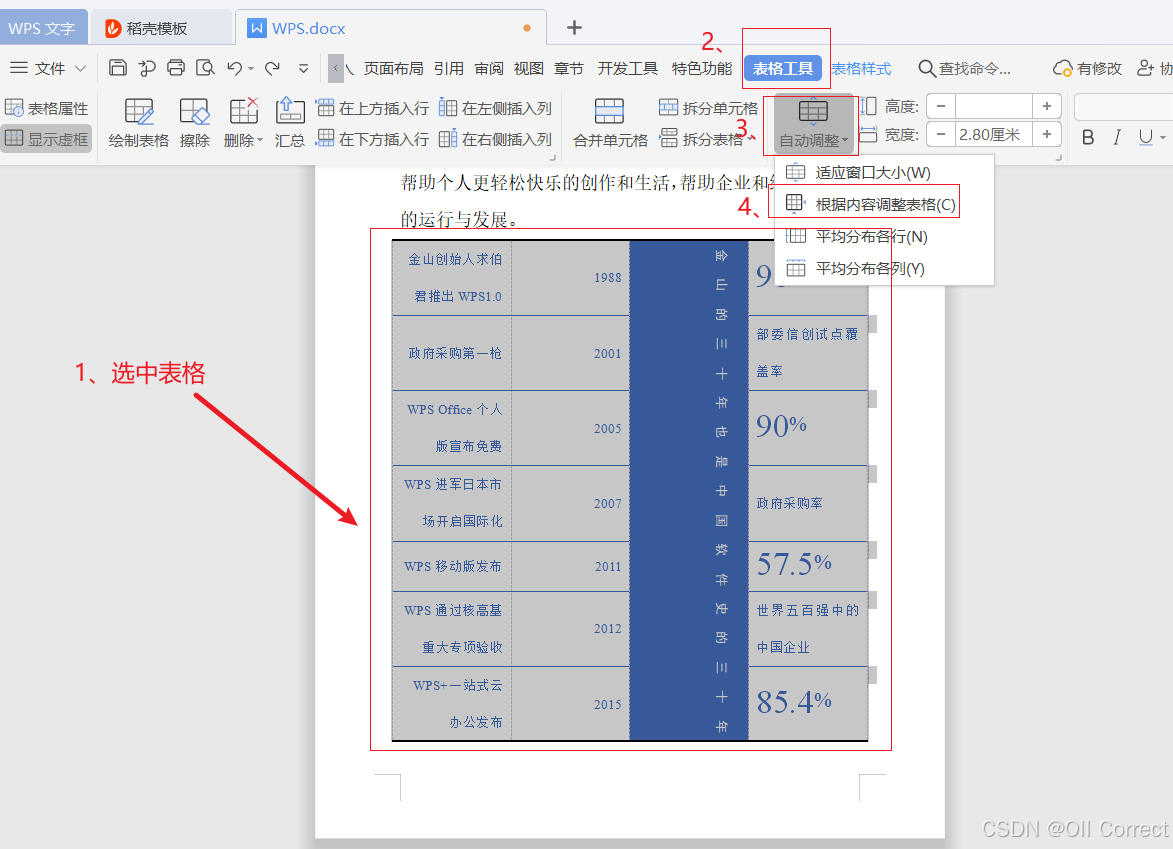Toggle Underline formatting
Screen dimensions: 1173x849
click(x=1145, y=137)
